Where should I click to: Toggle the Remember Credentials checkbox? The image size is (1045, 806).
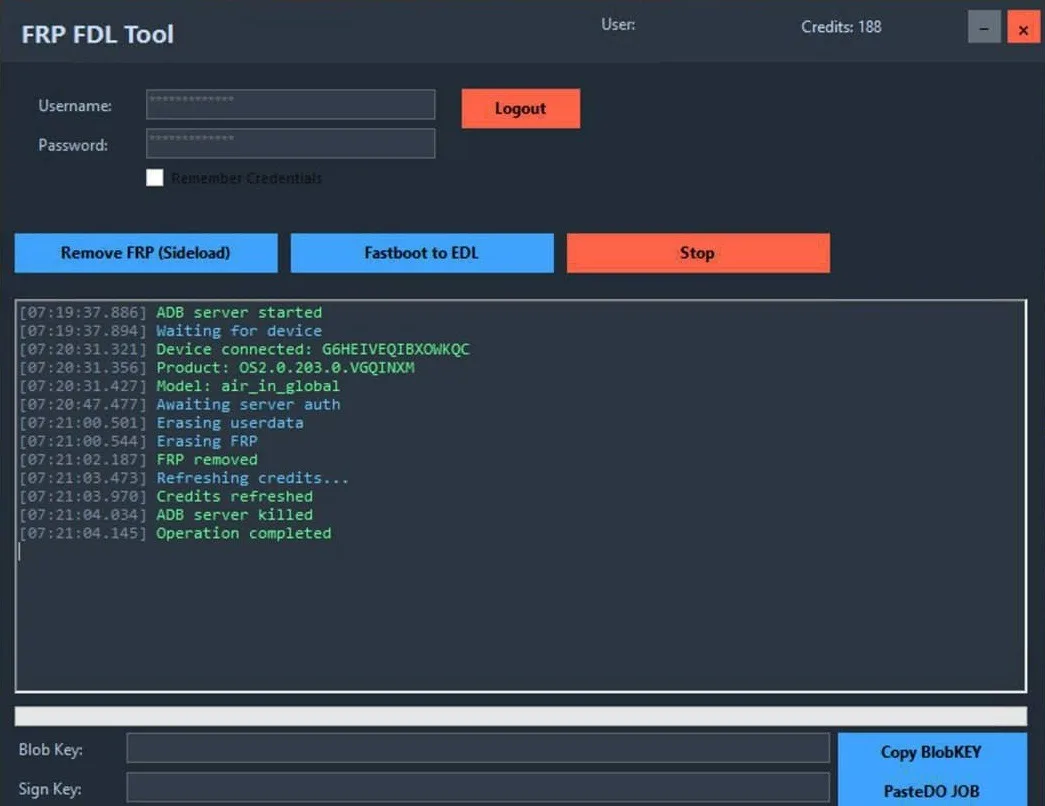155,178
